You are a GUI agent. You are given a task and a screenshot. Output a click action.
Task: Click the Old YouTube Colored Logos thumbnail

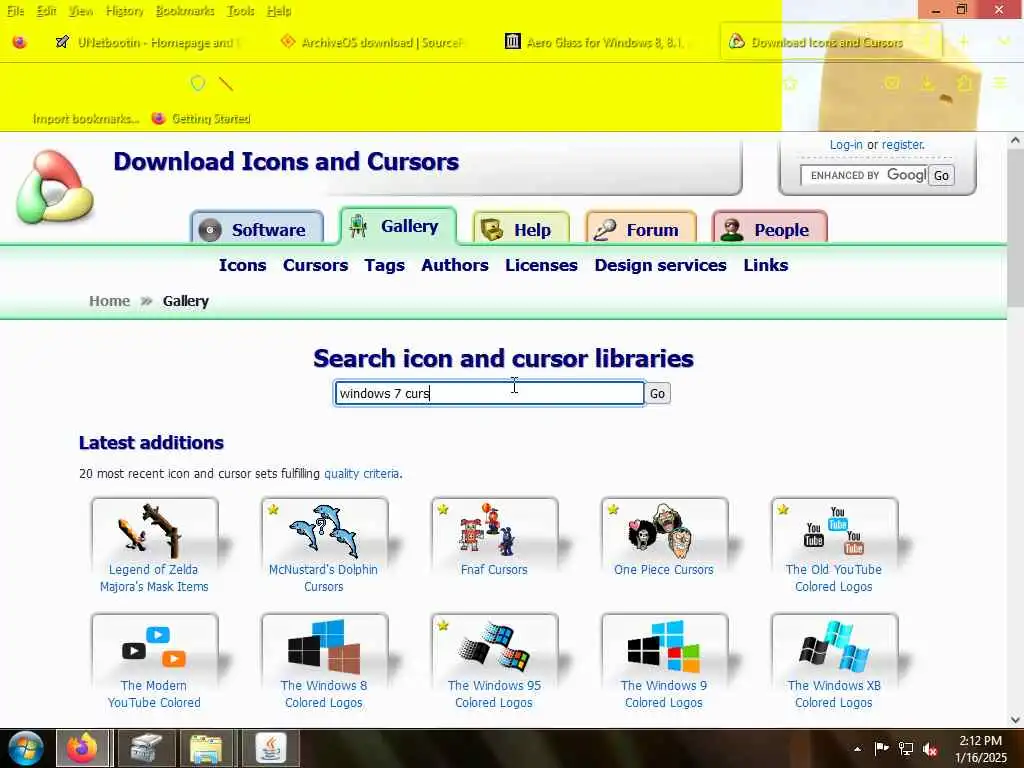(834, 531)
